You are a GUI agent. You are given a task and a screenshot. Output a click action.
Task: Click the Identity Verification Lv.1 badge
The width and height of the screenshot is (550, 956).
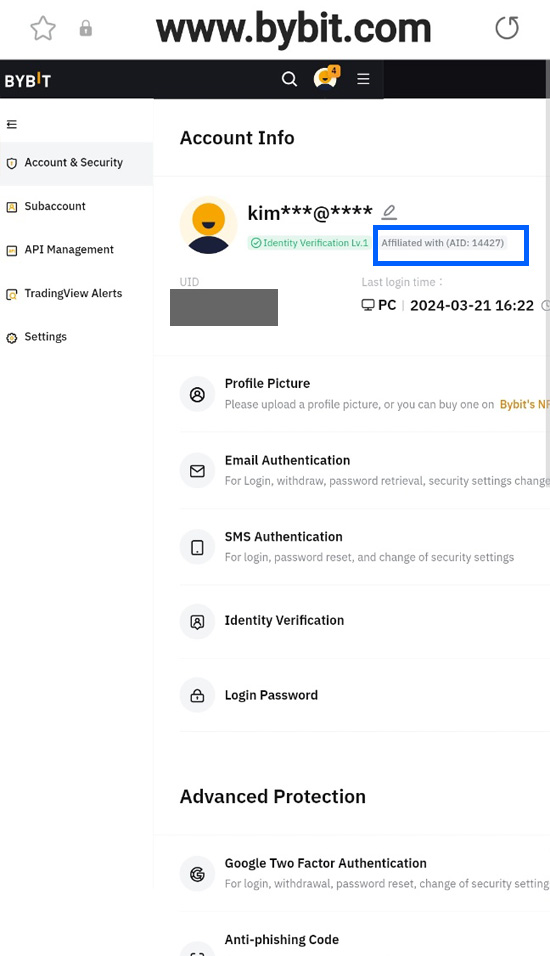pyautogui.click(x=309, y=243)
